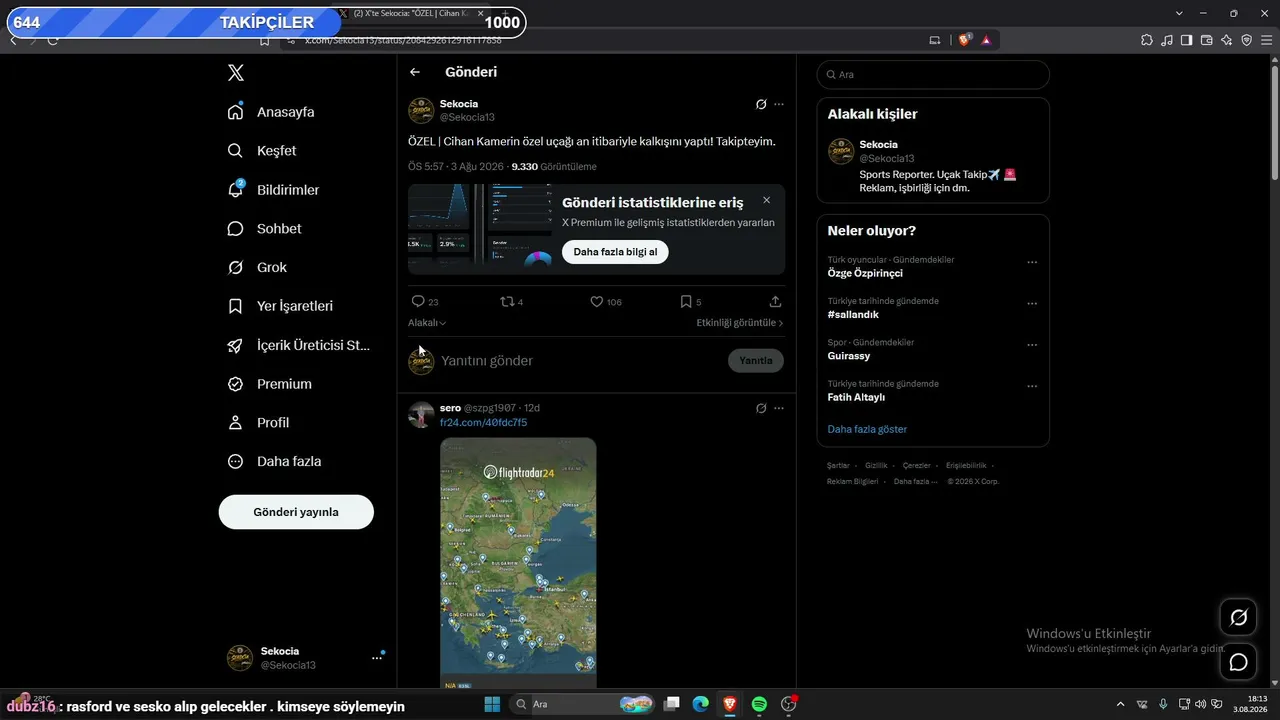The image size is (1280, 720).
Task: Open sero's profile avatar
Action: [x=421, y=415]
